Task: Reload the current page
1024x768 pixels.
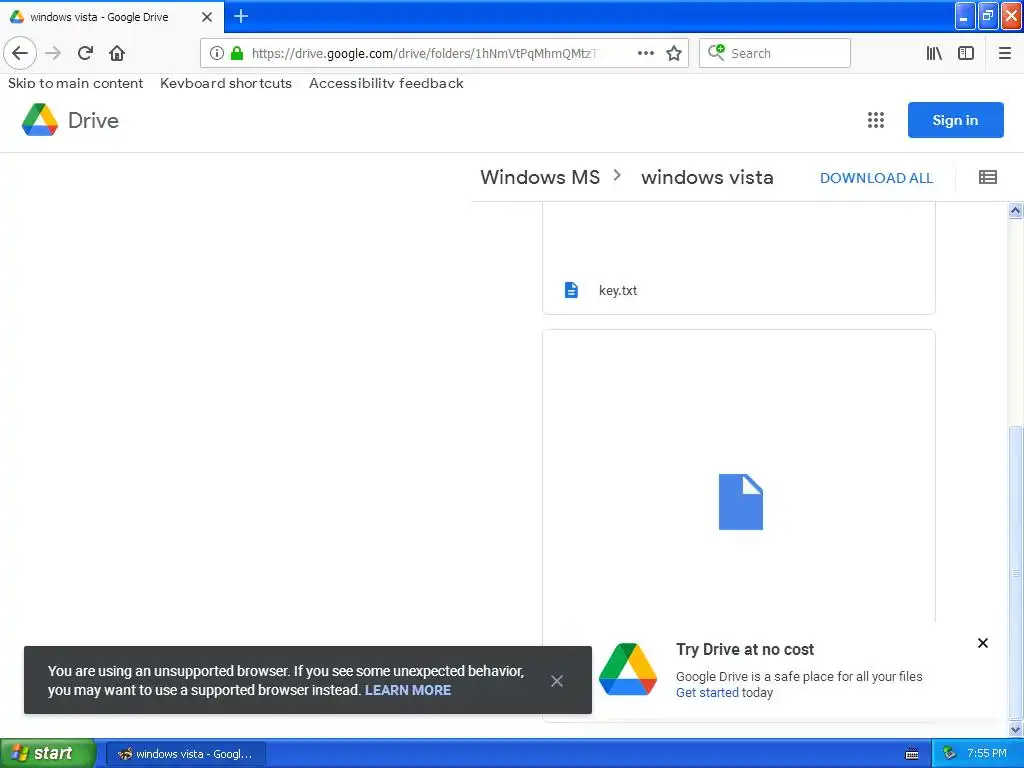Action: coord(85,53)
